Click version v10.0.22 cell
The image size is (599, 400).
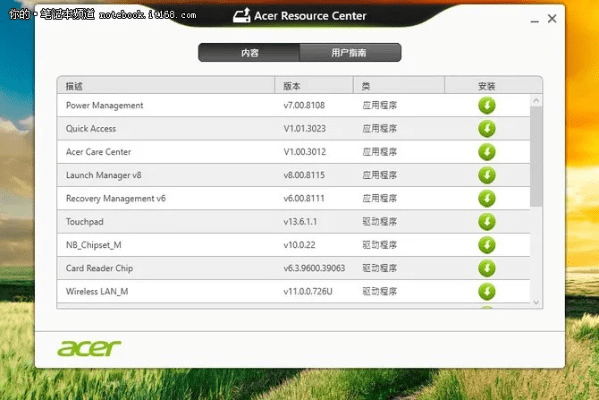(299, 245)
